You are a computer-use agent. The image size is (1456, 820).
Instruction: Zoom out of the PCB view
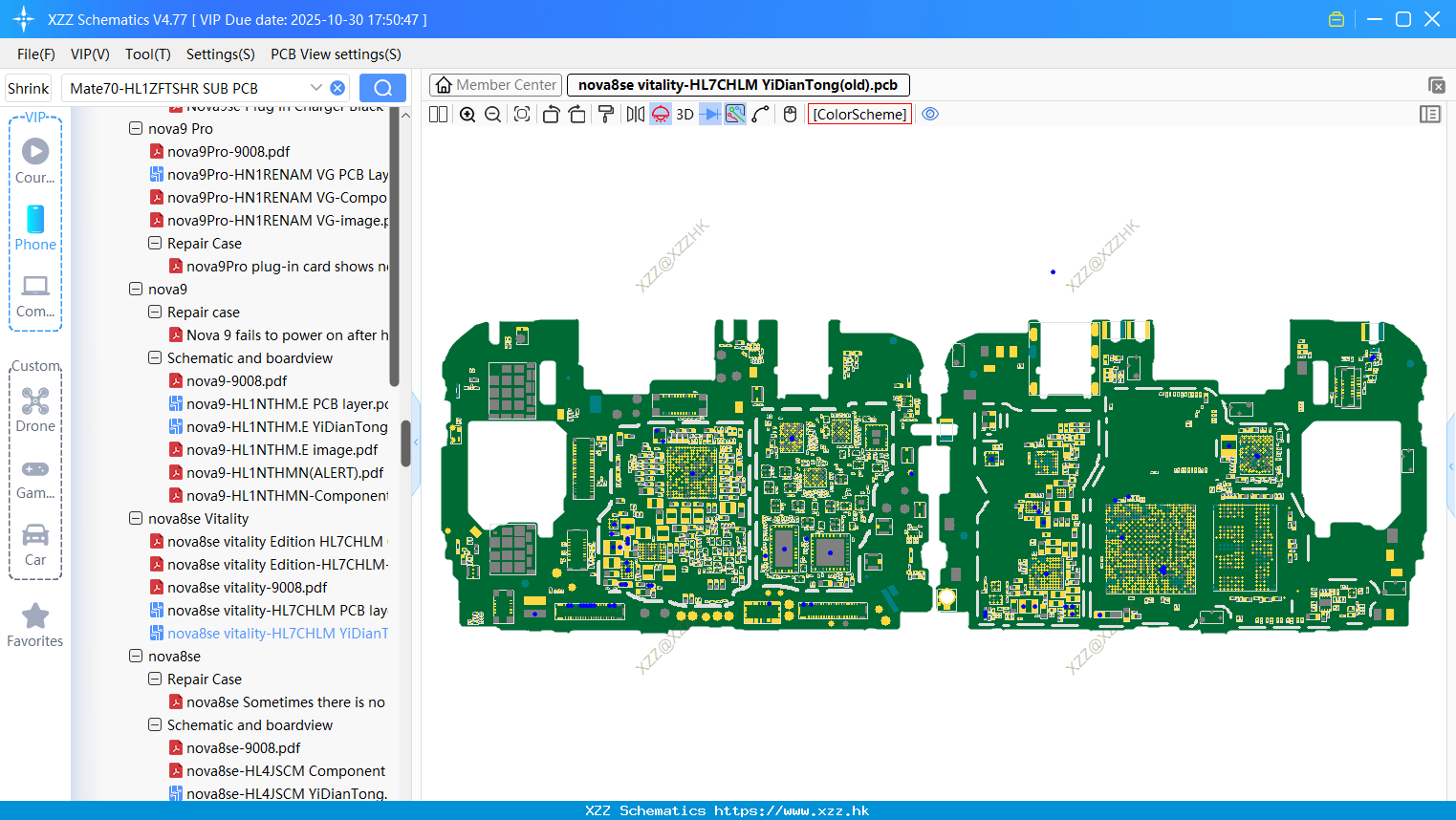[493, 115]
